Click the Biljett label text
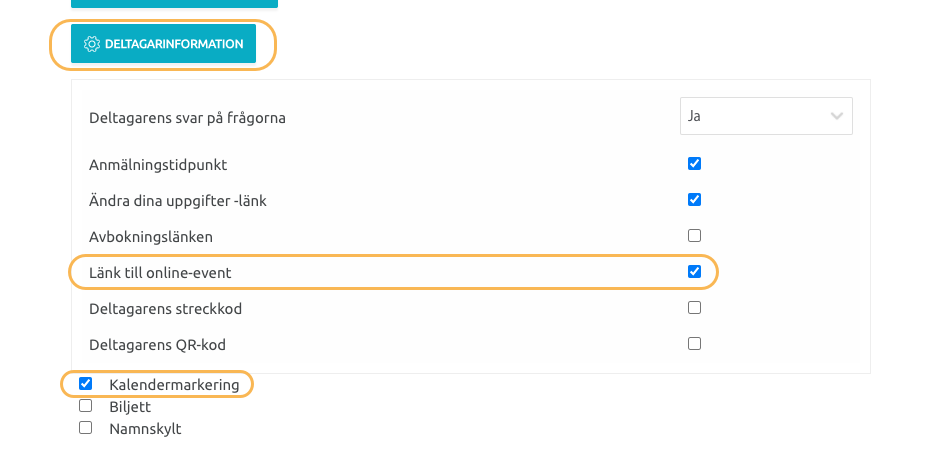The width and height of the screenshot is (941, 450). pyautogui.click(x=130, y=407)
